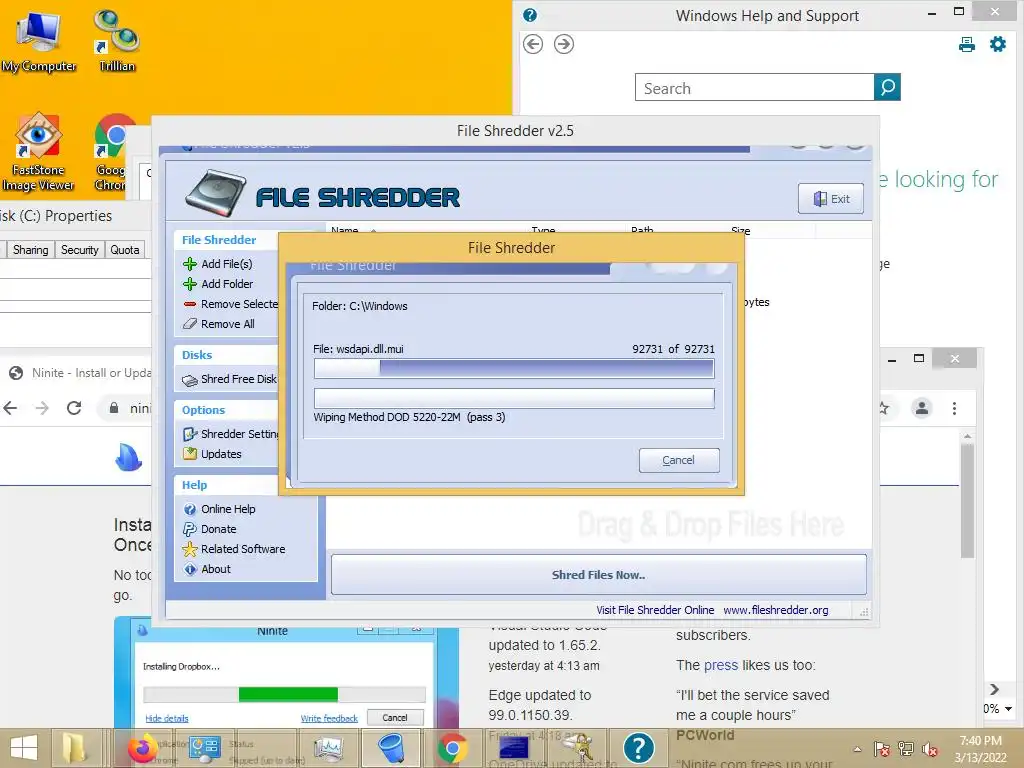Click the network tray icon
The width and height of the screenshot is (1024, 768).
(906, 749)
